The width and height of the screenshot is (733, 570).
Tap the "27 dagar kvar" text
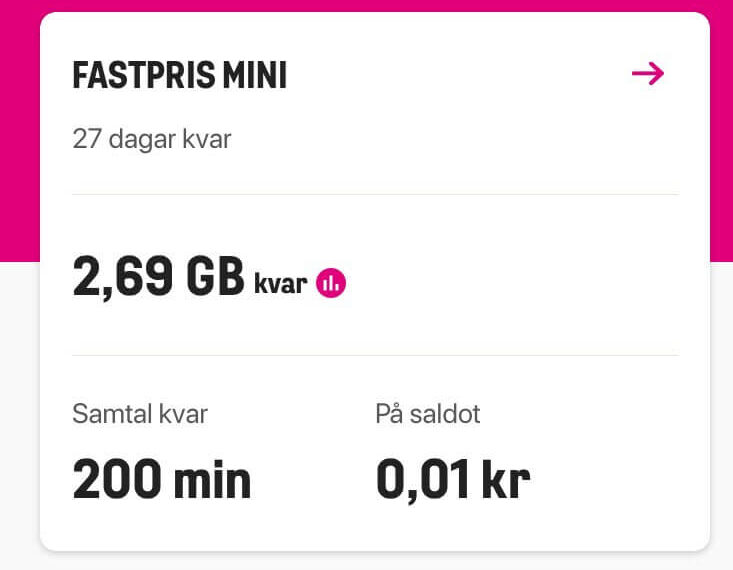click(152, 139)
